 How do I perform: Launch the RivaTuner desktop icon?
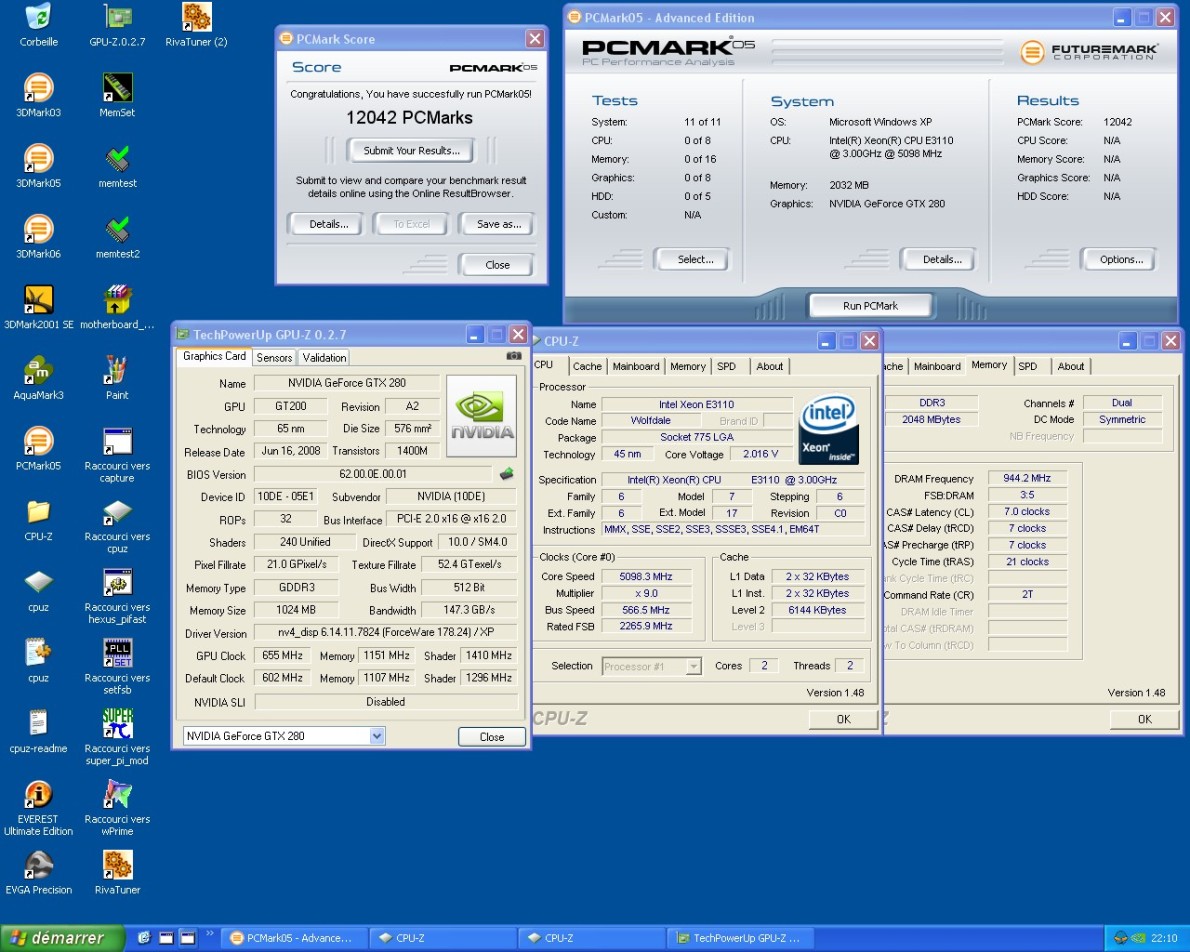tap(117, 872)
